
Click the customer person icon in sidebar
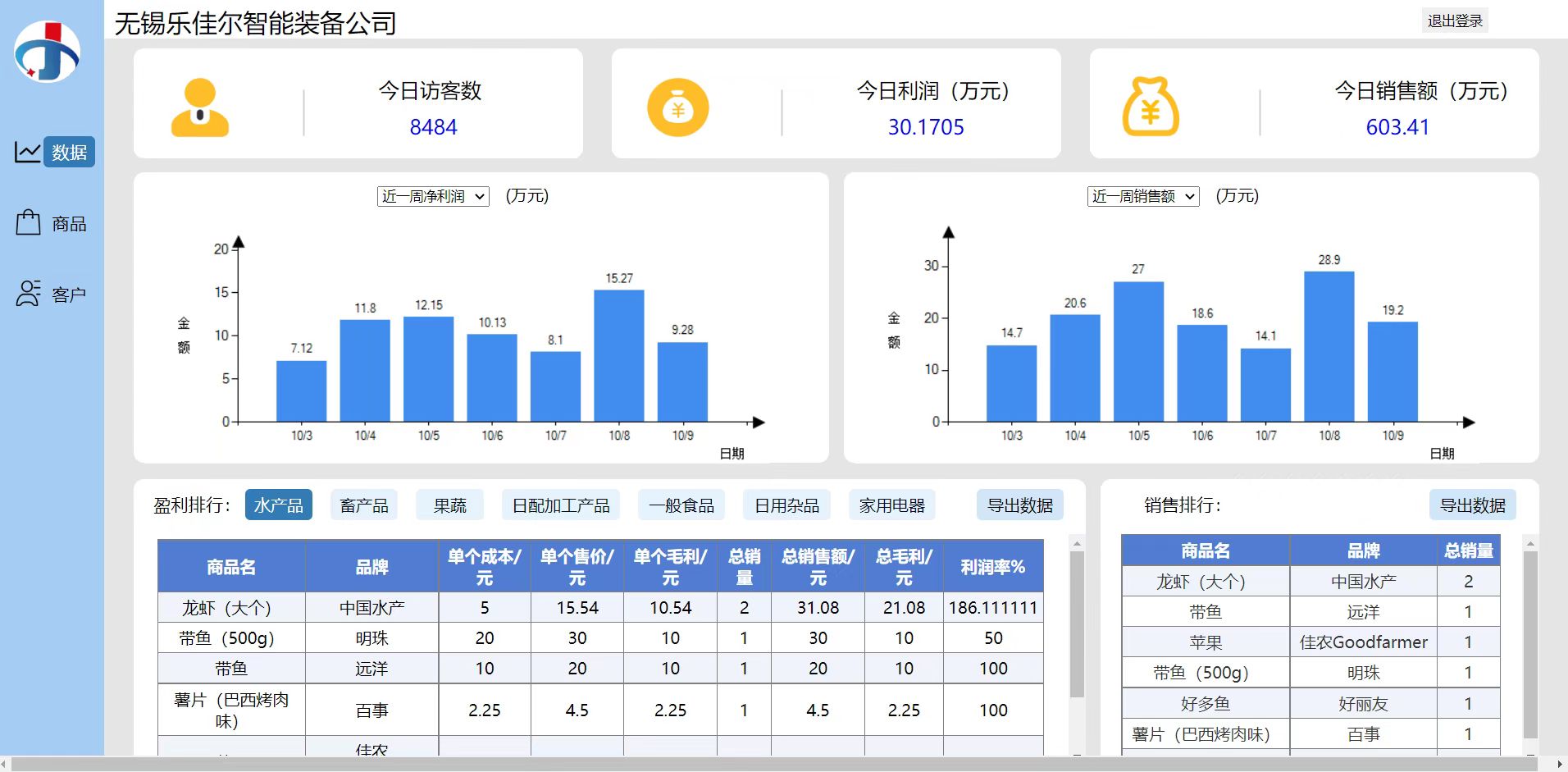click(x=28, y=294)
